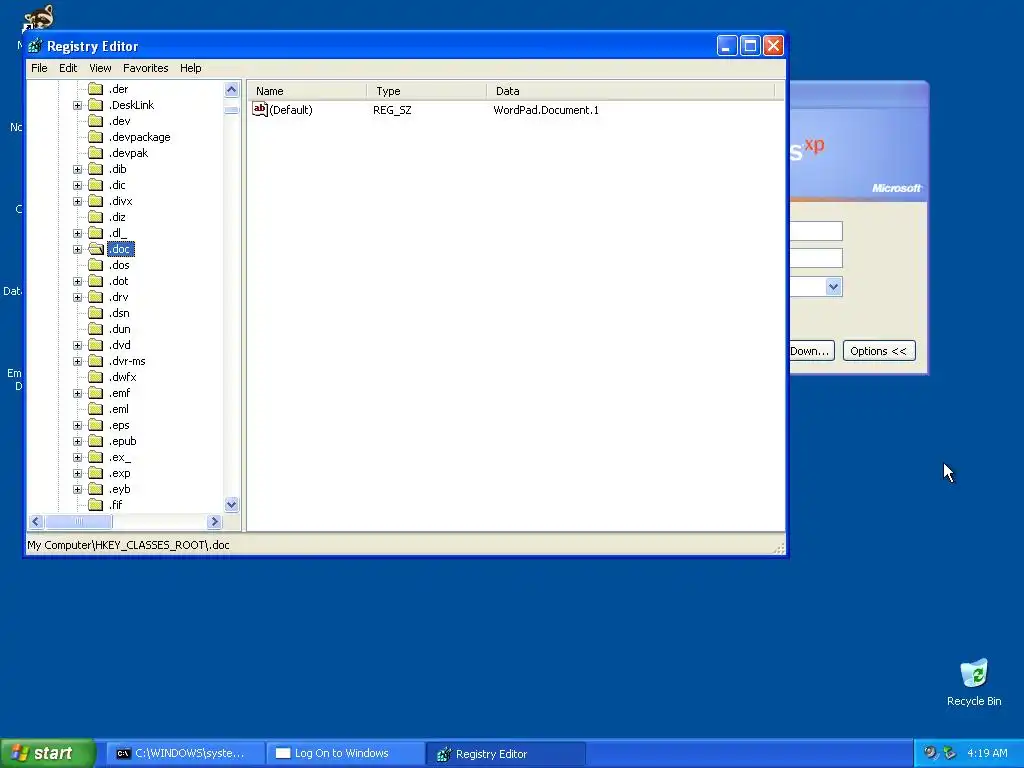Click the (Default) string value icon
1024x768 pixels.
coord(260,110)
